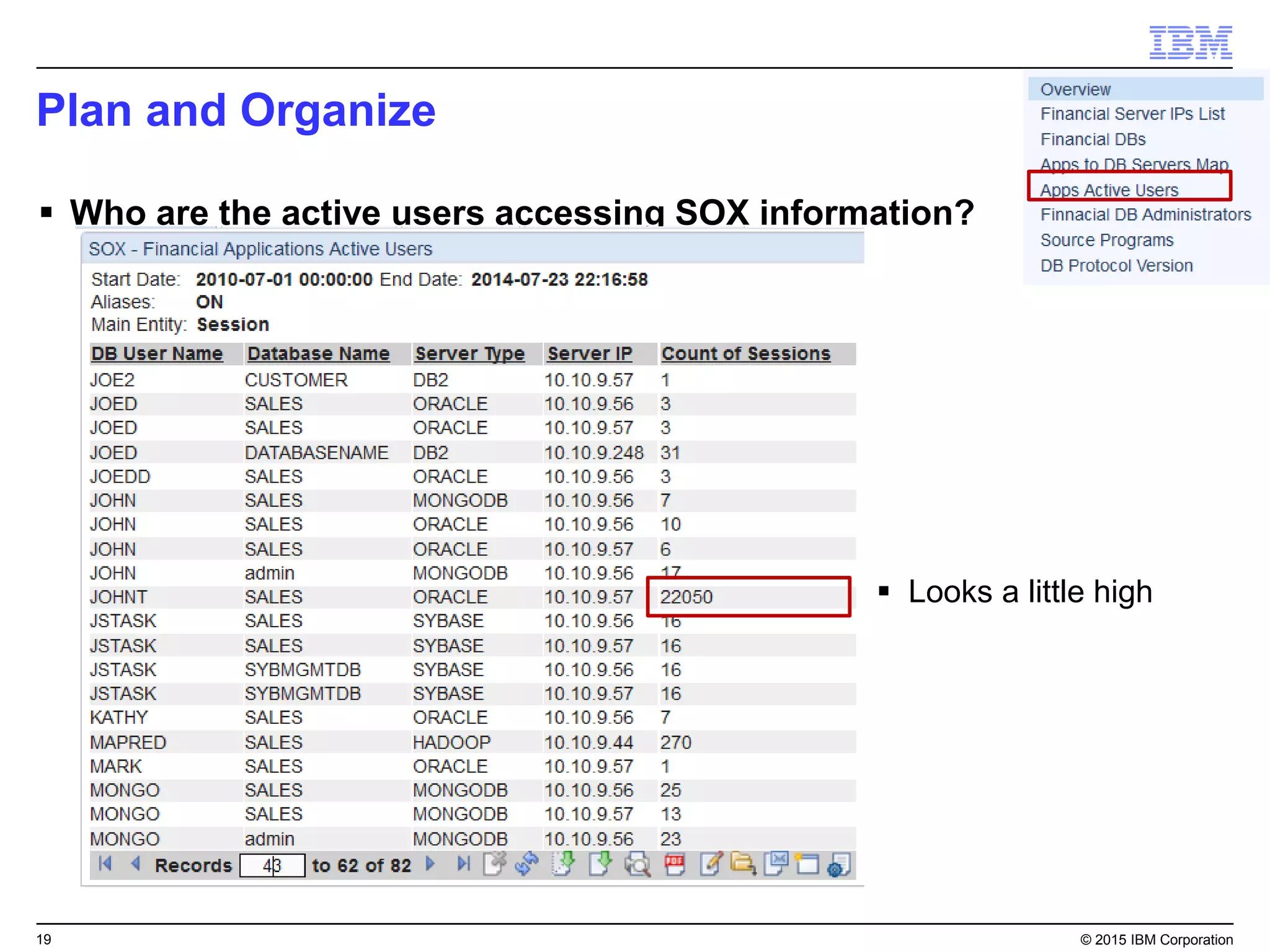Click the folder icon in toolbar

(743, 864)
